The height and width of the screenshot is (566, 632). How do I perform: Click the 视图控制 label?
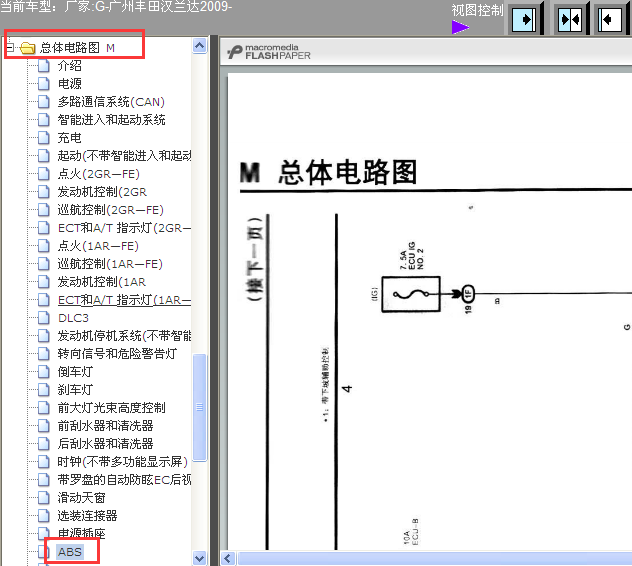(x=477, y=10)
